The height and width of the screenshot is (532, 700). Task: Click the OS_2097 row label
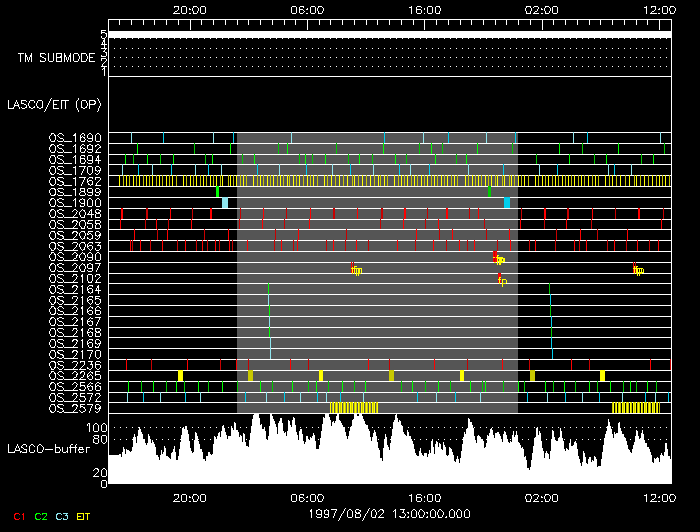75,268
